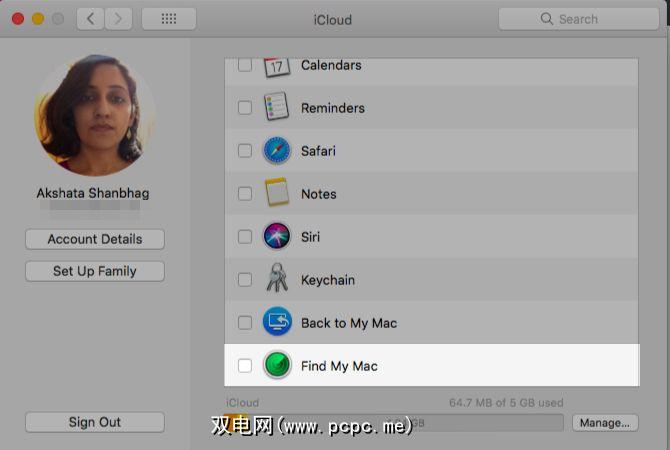
Task: Click the Notes label
Action: [319, 194]
